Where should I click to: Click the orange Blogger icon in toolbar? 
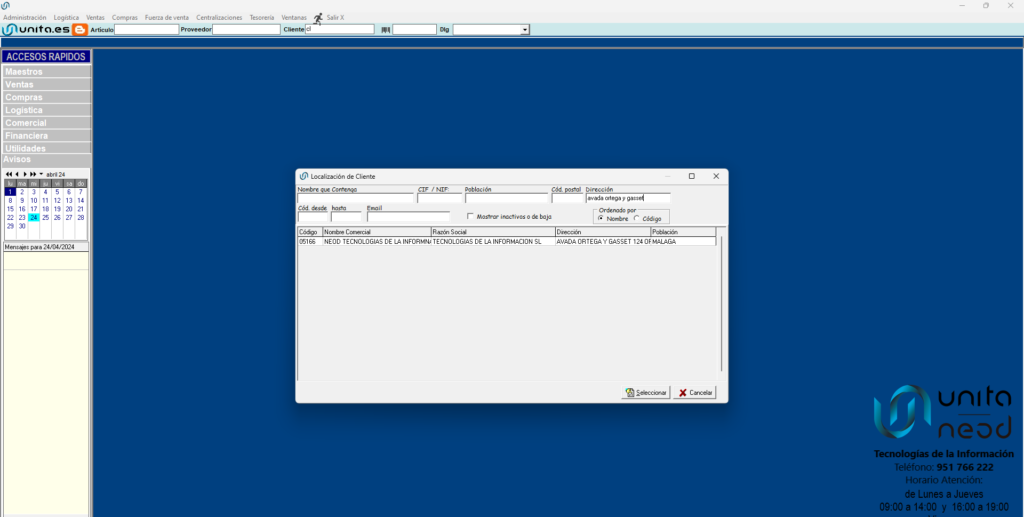(x=80, y=30)
